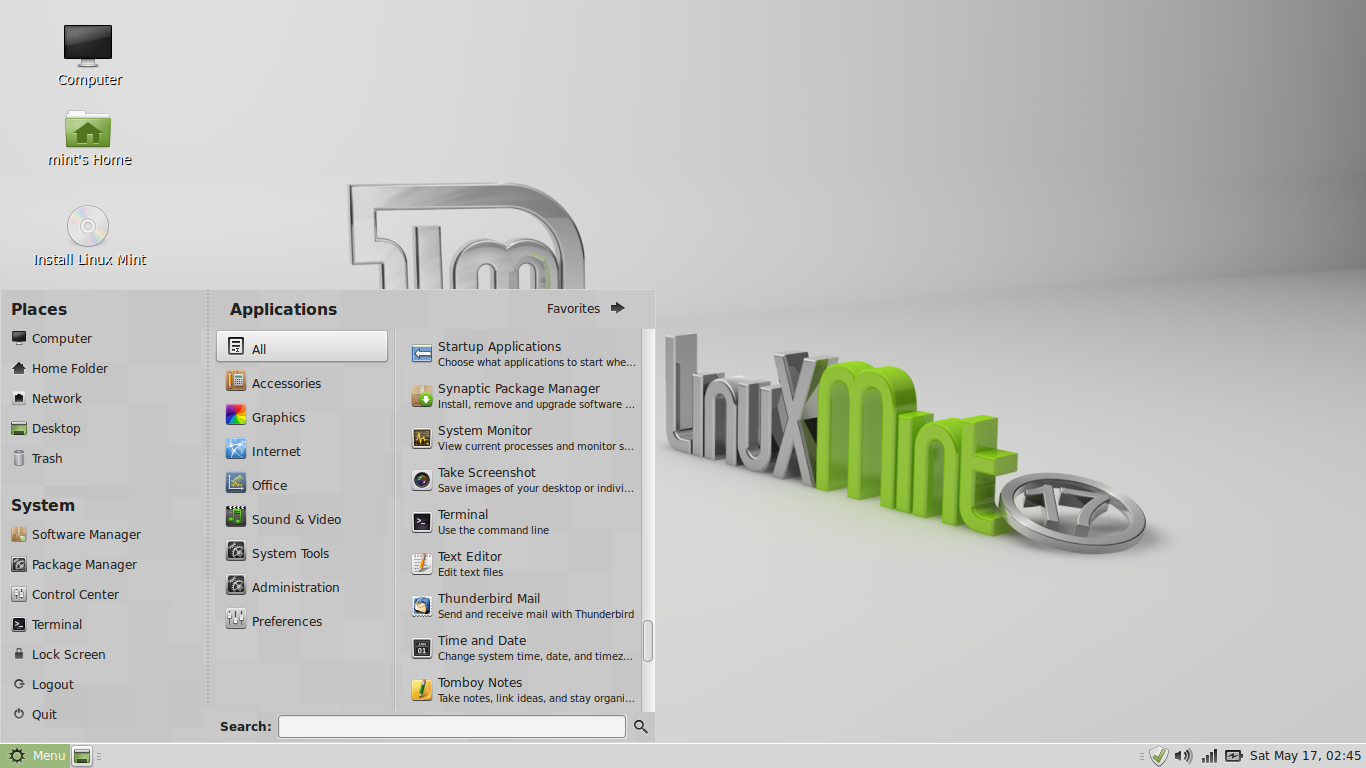Open Package Manager in the System section

click(x=74, y=565)
